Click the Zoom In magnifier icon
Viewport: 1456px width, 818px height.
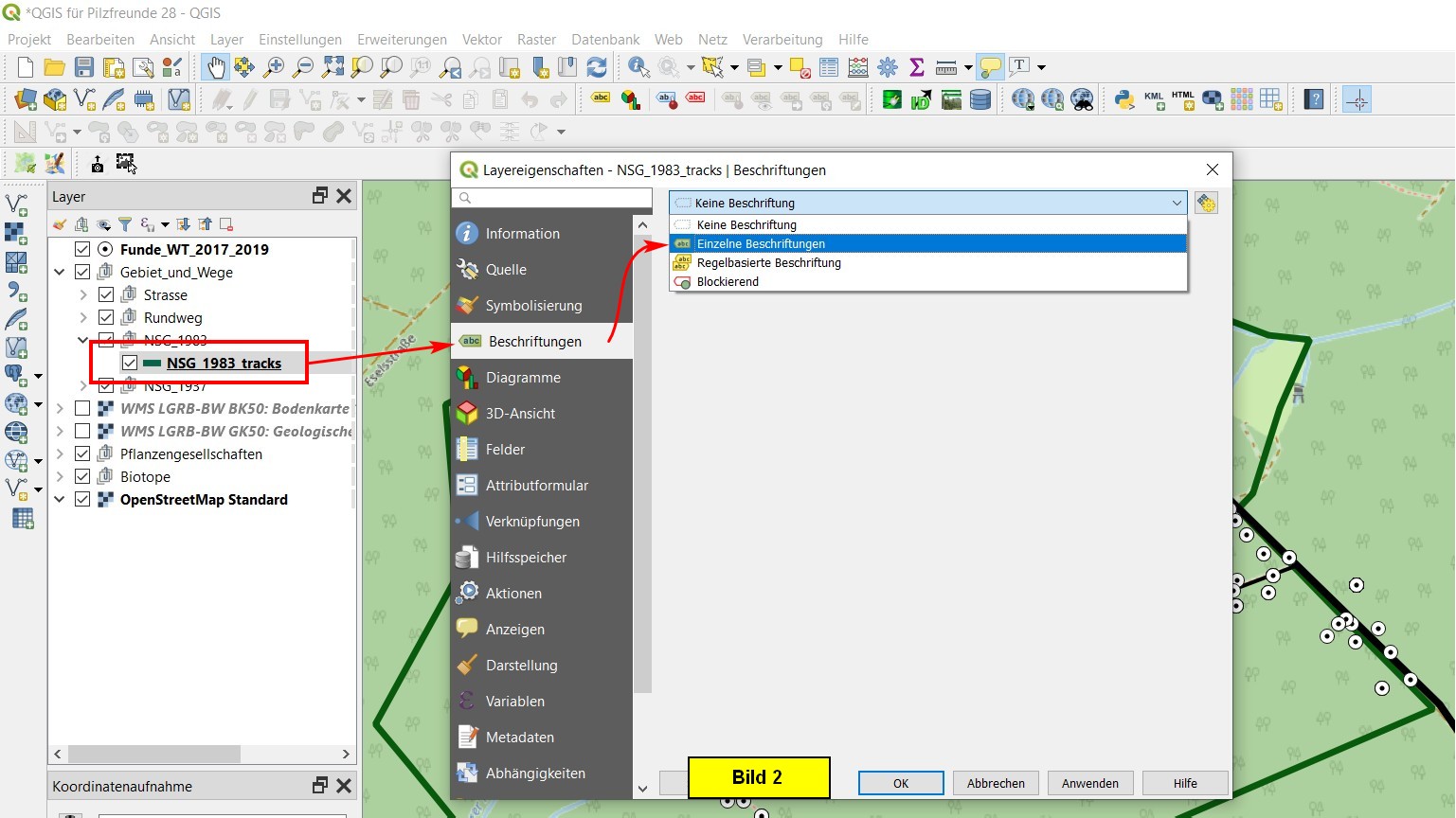pos(274,67)
